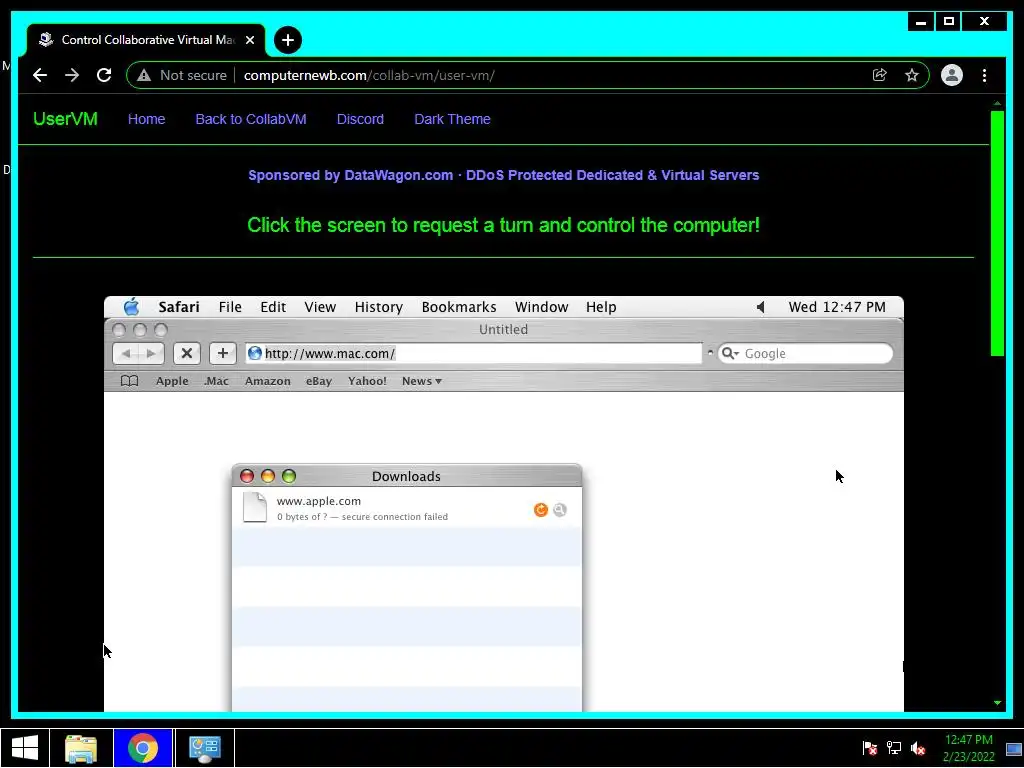The width and height of the screenshot is (1024, 768).
Task: Stop loading with Safari's X button
Action: point(187,353)
